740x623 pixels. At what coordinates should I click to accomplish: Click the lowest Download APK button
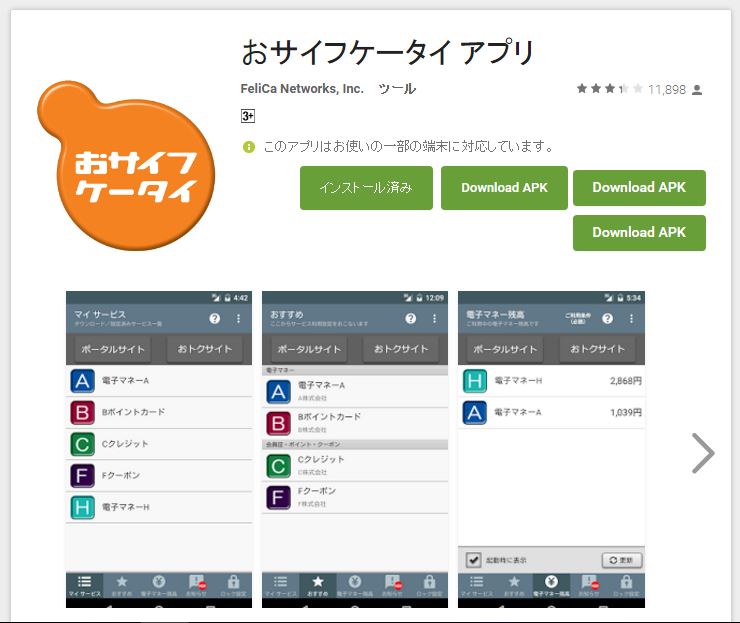(639, 232)
